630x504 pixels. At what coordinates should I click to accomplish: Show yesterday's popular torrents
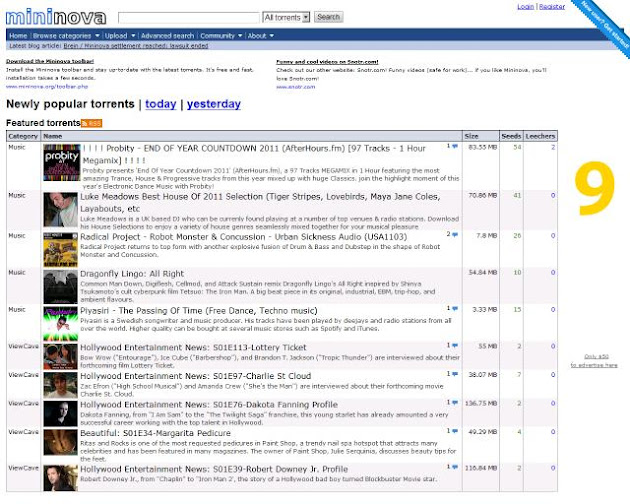click(x=214, y=104)
